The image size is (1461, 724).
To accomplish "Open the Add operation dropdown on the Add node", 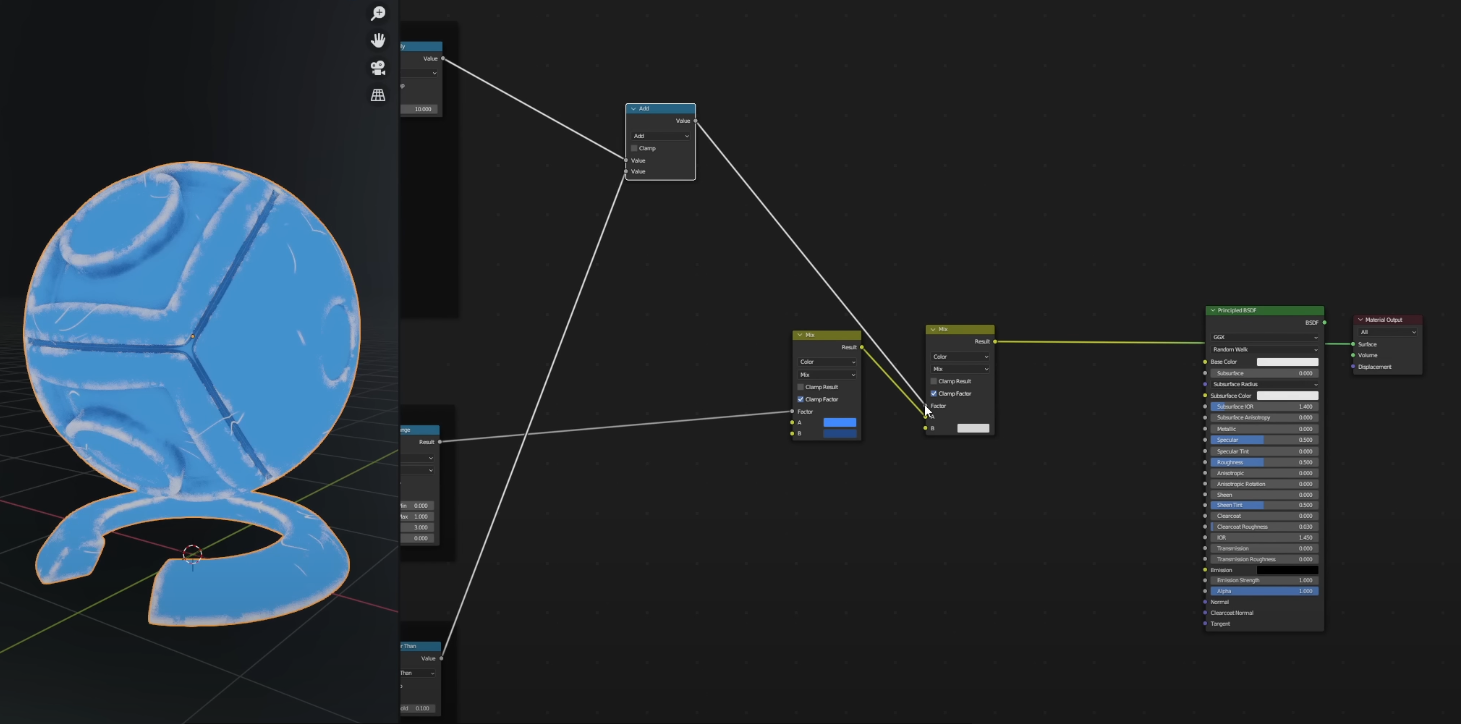I will click(x=660, y=136).
